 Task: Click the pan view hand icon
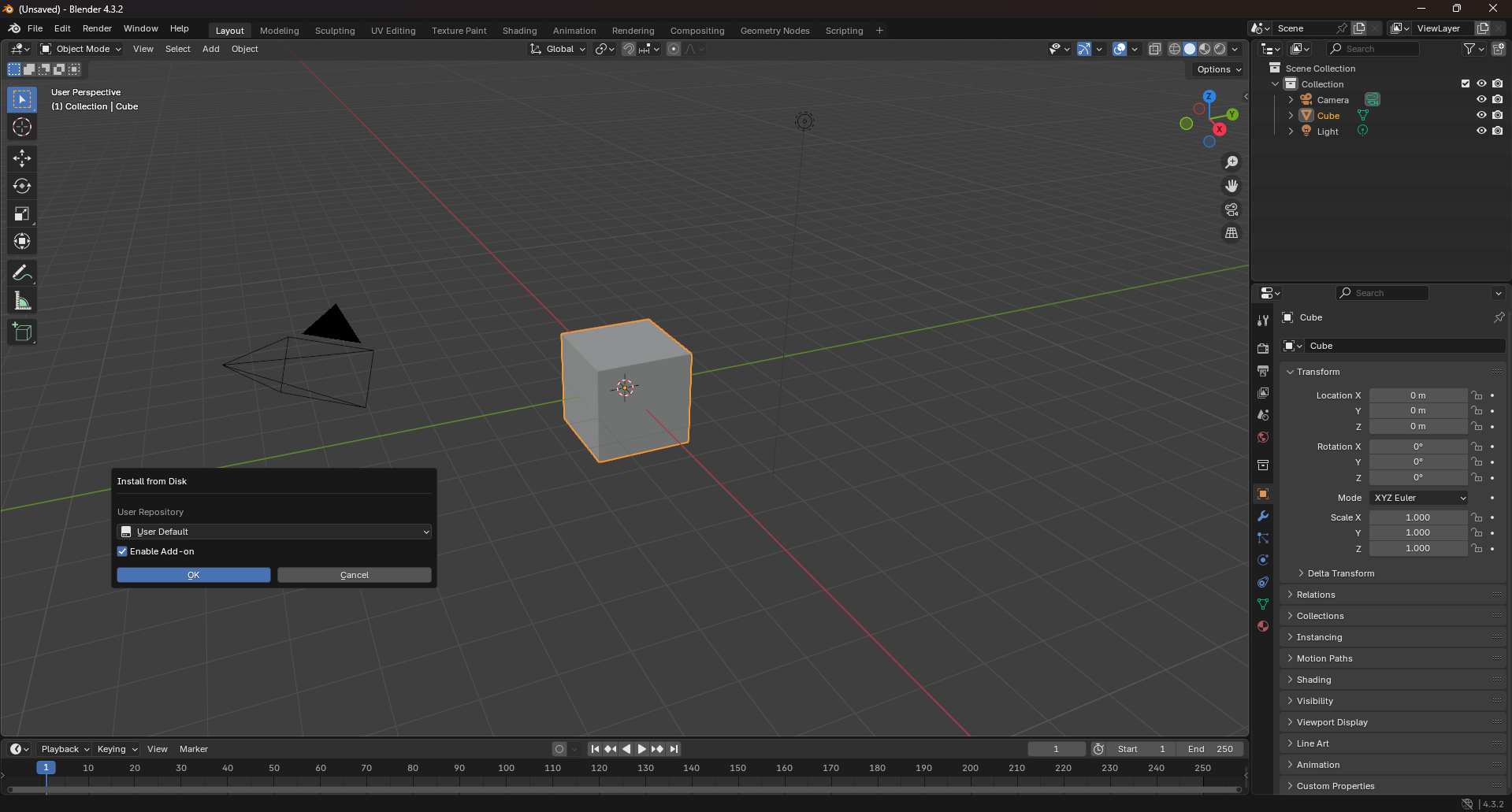1232,186
